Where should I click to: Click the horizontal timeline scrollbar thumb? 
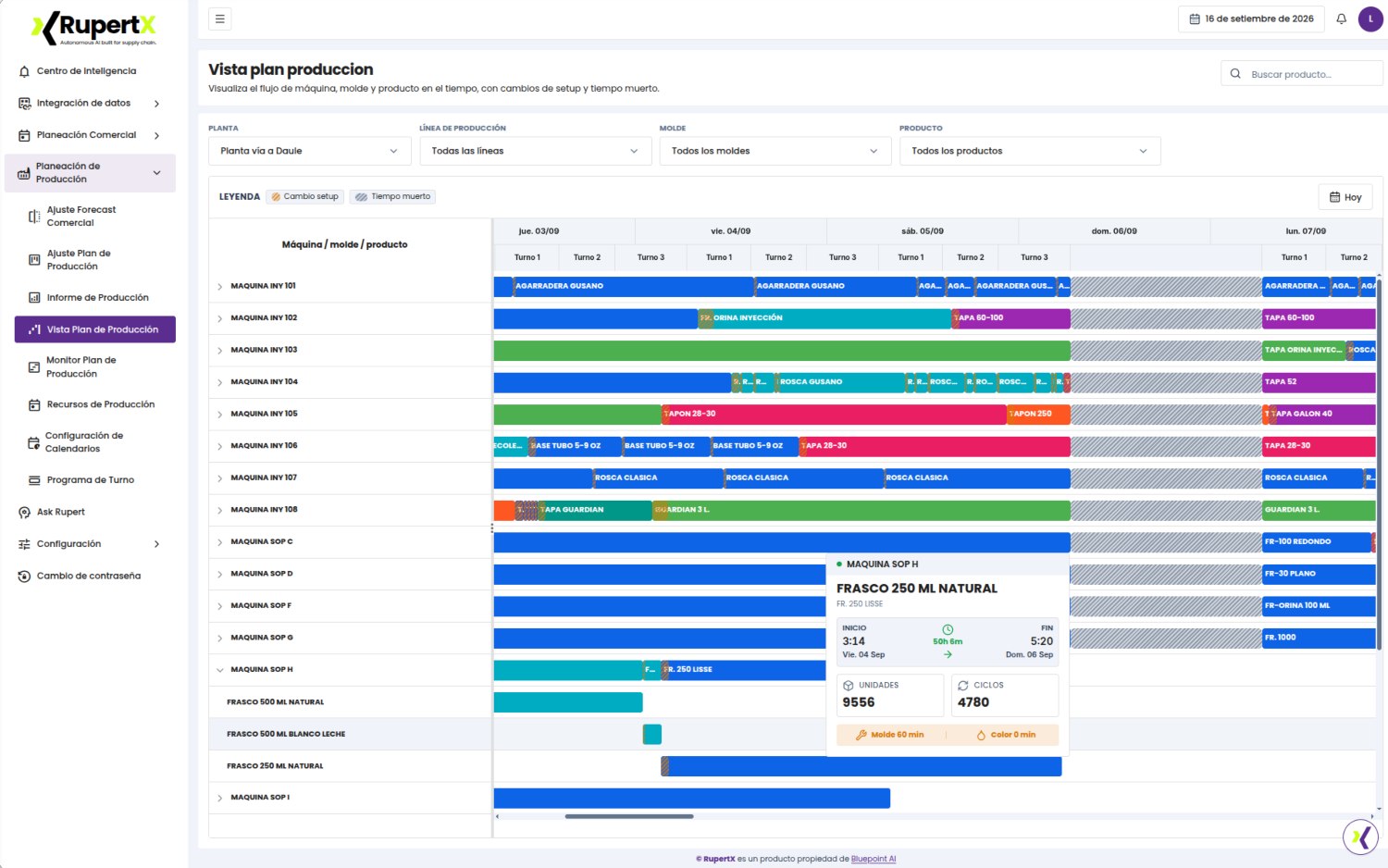[x=629, y=816]
